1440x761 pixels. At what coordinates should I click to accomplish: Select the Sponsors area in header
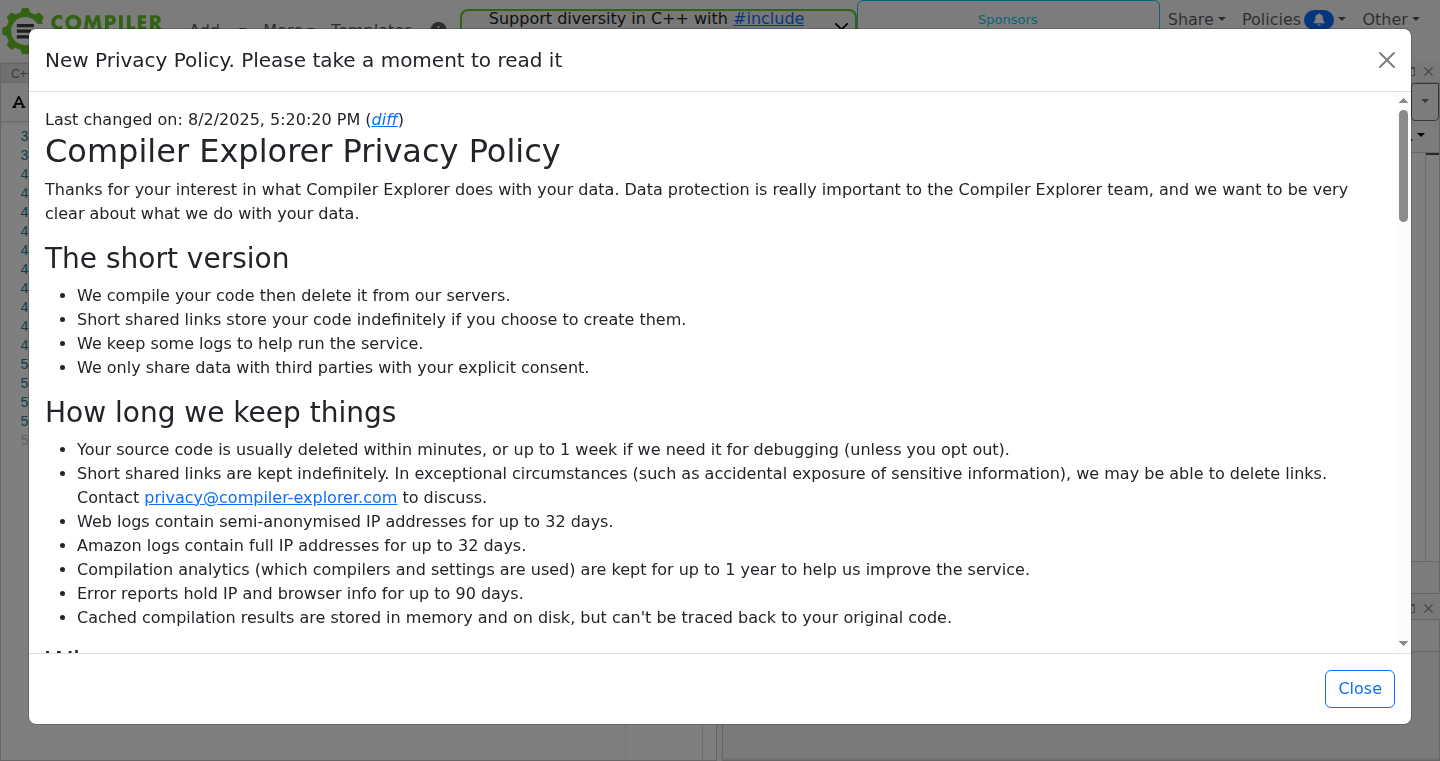(1007, 18)
